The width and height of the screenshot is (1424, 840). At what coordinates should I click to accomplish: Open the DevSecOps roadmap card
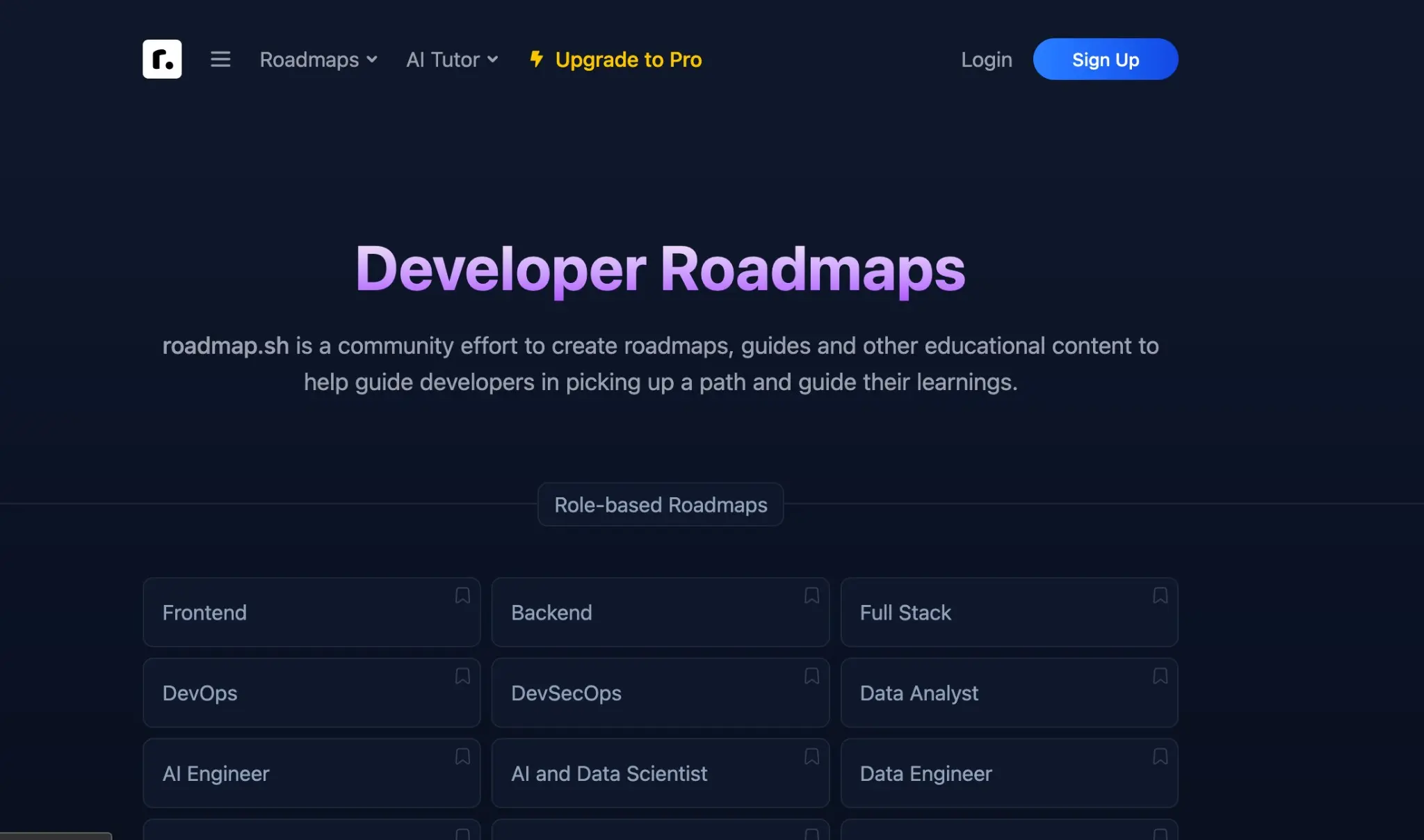[660, 693]
